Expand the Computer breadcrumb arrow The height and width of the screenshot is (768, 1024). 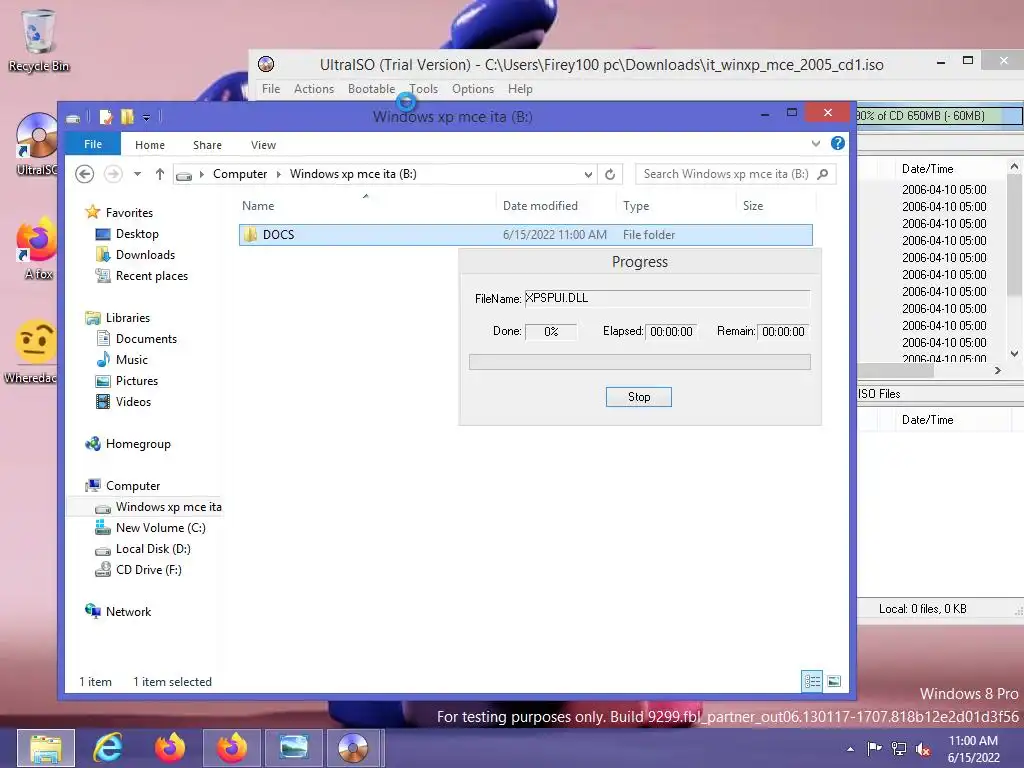click(x=279, y=174)
